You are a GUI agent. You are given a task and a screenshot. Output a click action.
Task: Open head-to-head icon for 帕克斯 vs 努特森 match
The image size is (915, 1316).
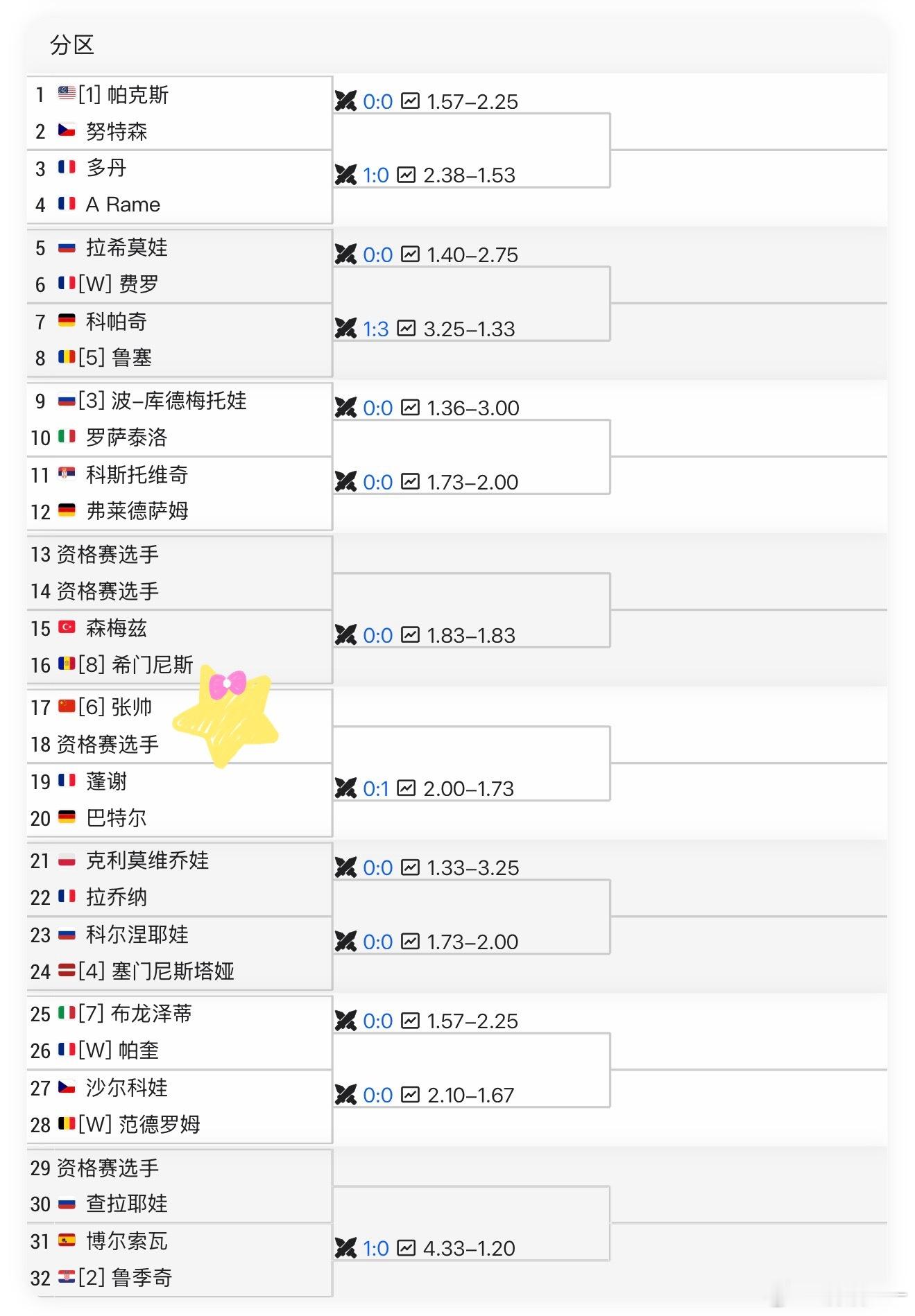tap(345, 101)
